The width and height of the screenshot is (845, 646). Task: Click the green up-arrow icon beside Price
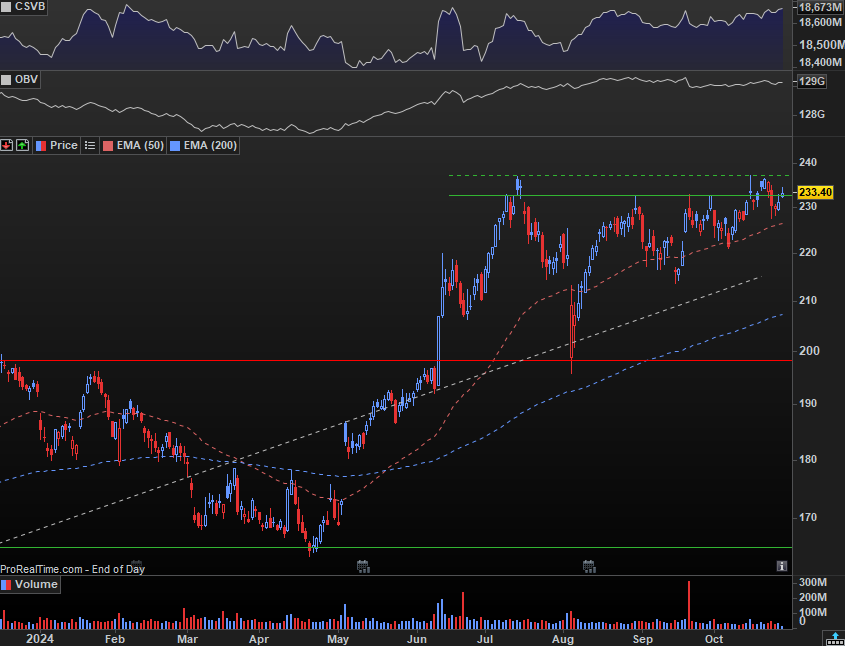coord(22,145)
